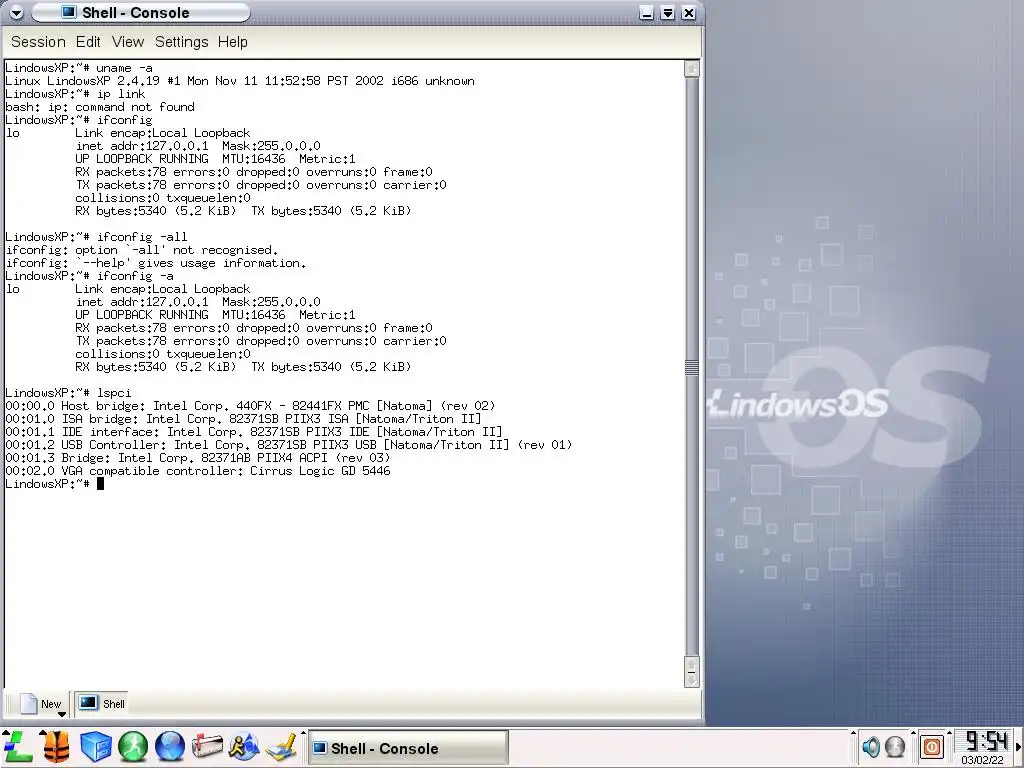
Task: Close the Shell - Console window
Action: click(688, 12)
